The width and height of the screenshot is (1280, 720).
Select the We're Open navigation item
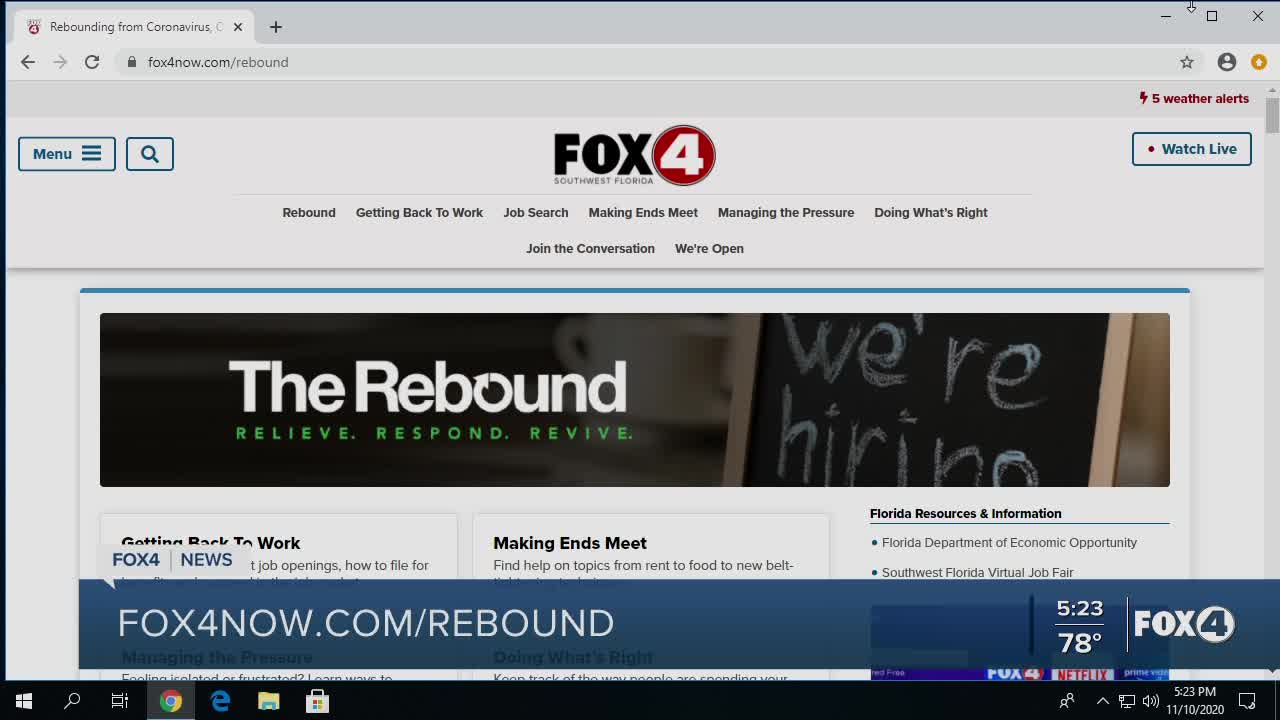(709, 248)
